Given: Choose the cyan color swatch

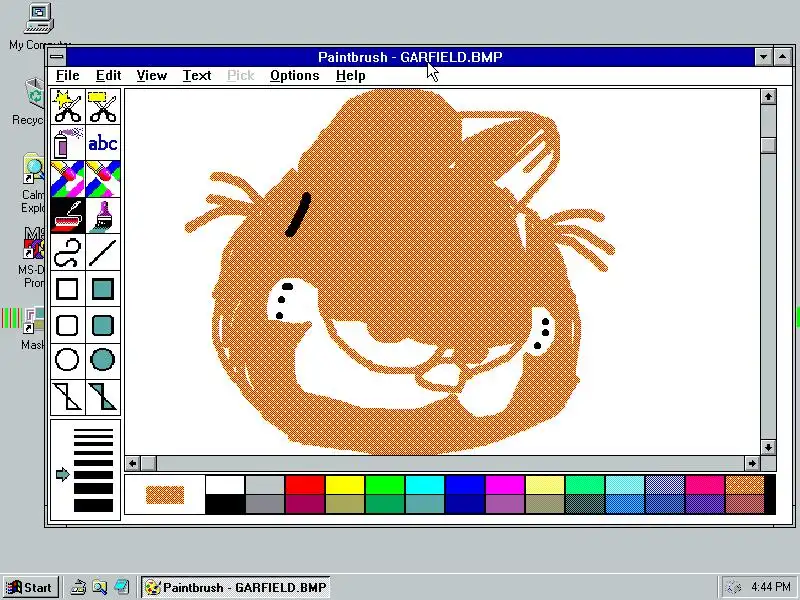Looking at the screenshot, I should pos(424,485).
